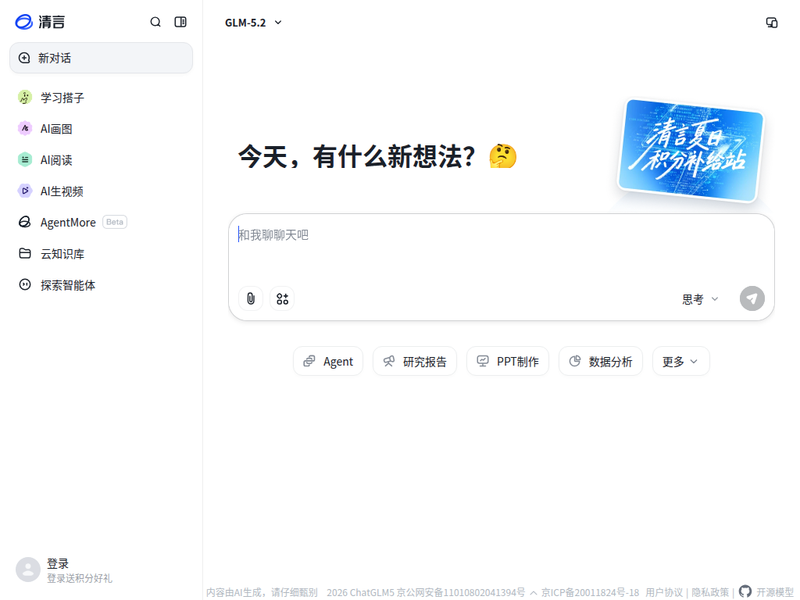This screenshot has width=800, height=600.
Task: Open the apps grid icon in input
Action: click(x=282, y=298)
